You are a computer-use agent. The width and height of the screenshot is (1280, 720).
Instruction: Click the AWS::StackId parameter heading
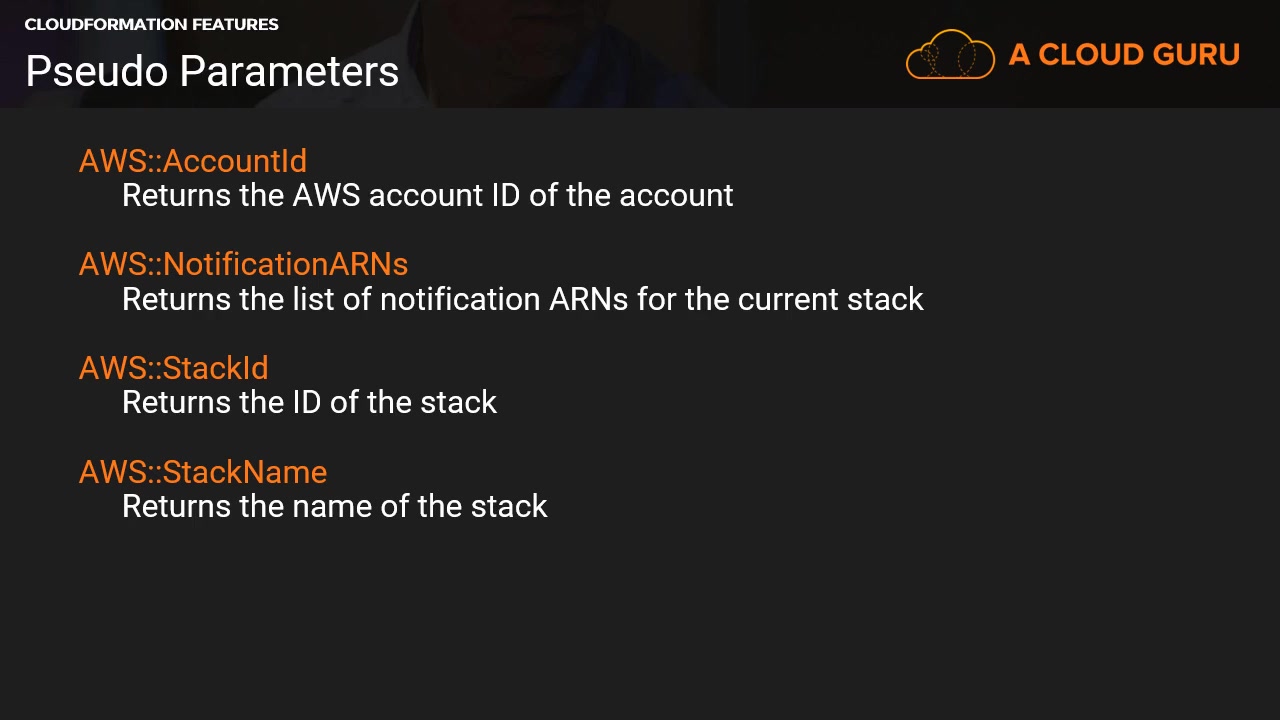(x=173, y=368)
